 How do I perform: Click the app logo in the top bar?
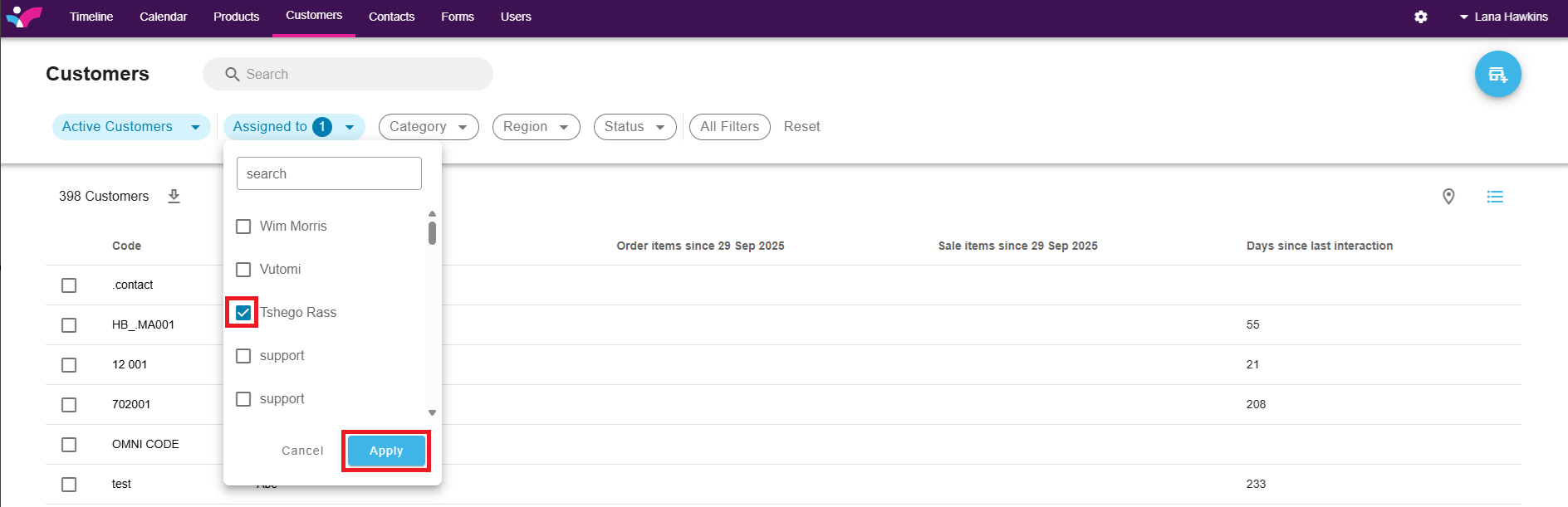(x=24, y=17)
